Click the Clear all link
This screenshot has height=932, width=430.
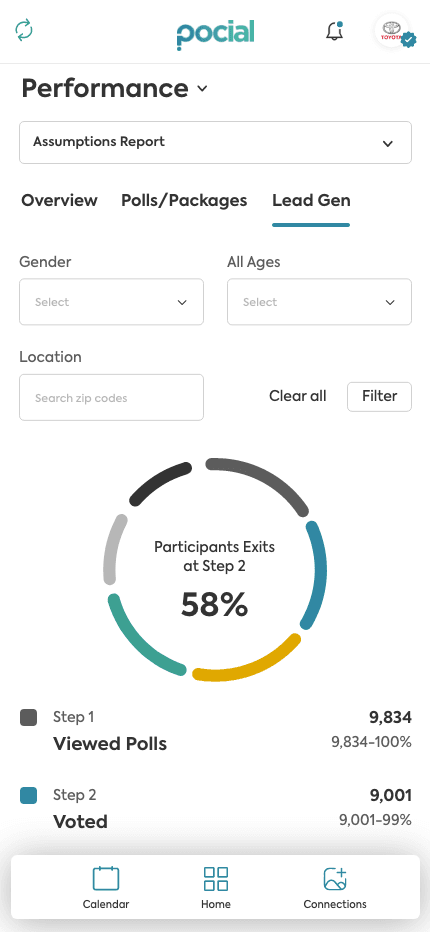(298, 396)
